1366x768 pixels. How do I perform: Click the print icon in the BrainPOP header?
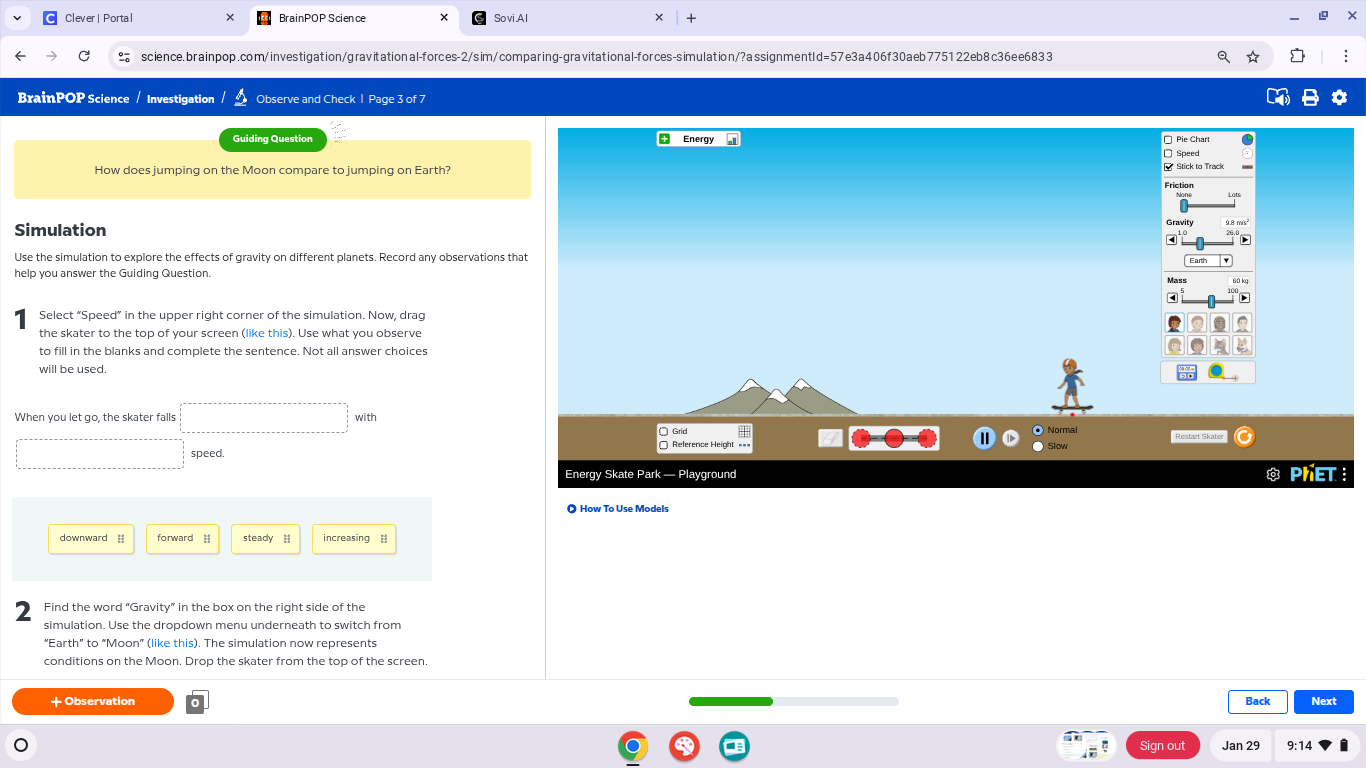(1310, 98)
